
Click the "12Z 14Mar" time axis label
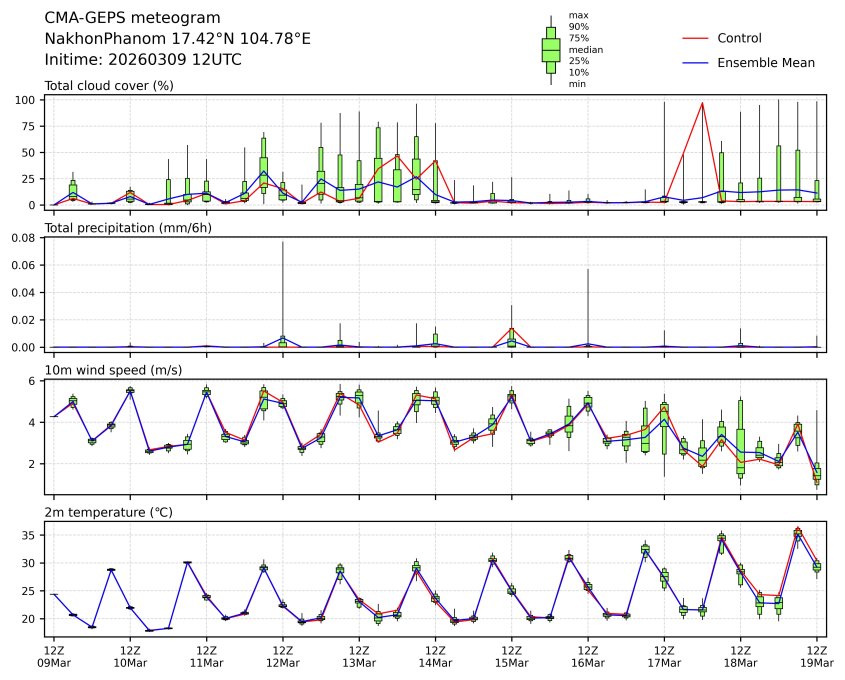point(435,656)
